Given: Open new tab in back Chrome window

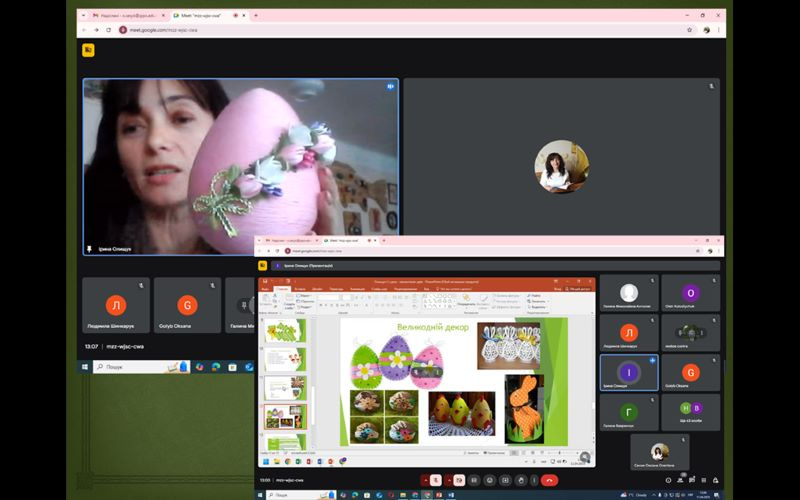Looking at the screenshot, I should (x=256, y=16).
